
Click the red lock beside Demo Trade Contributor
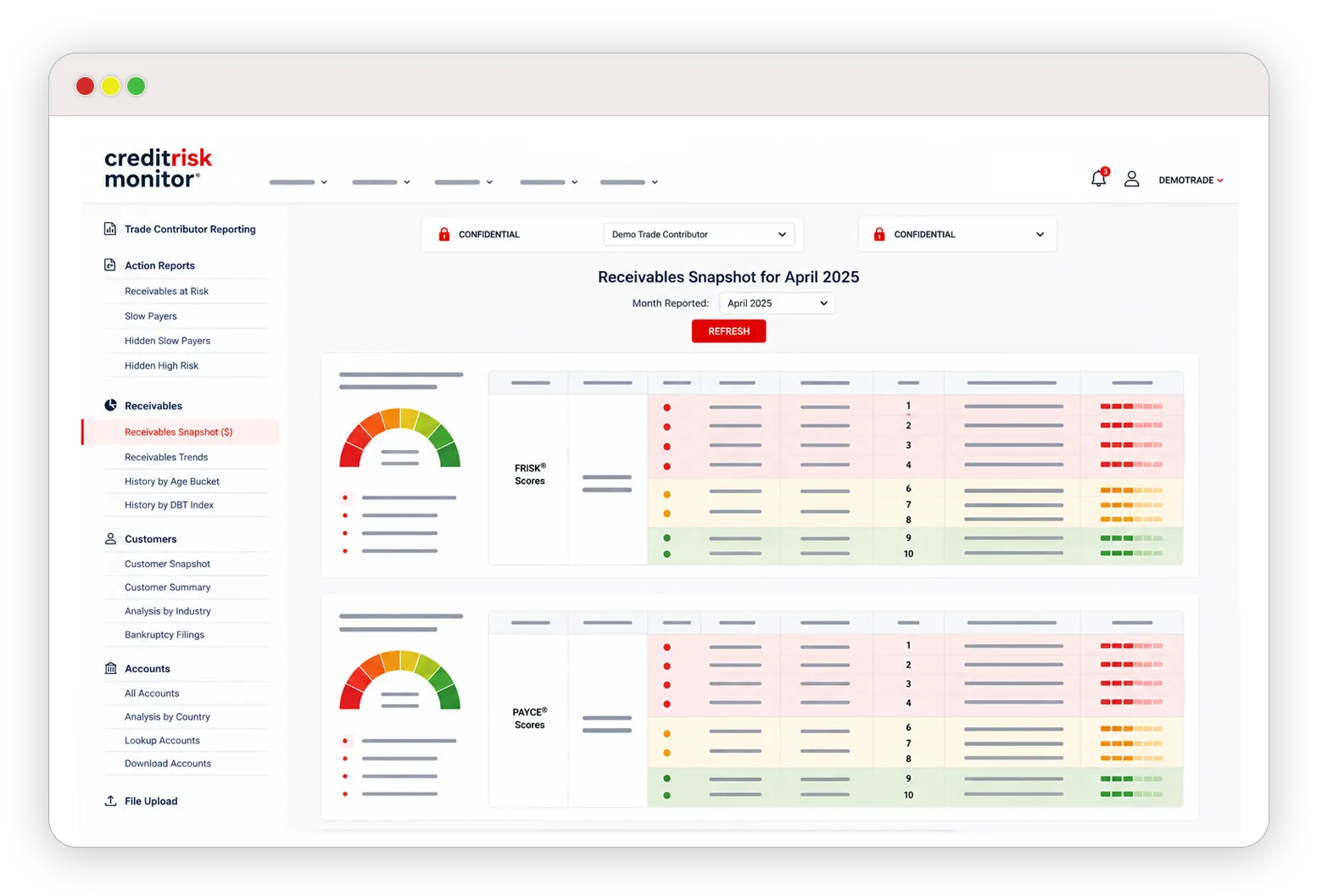tap(443, 234)
